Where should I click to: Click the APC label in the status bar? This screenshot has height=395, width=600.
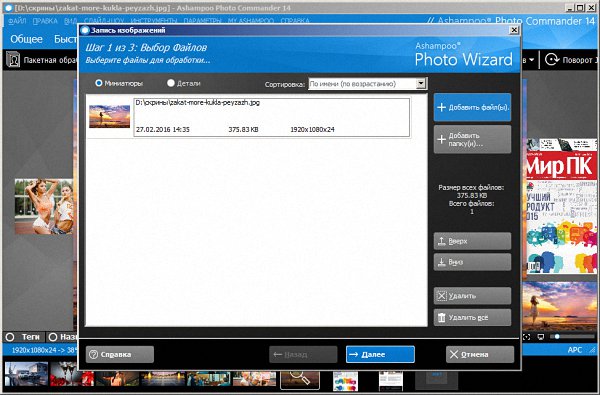pos(575,350)
